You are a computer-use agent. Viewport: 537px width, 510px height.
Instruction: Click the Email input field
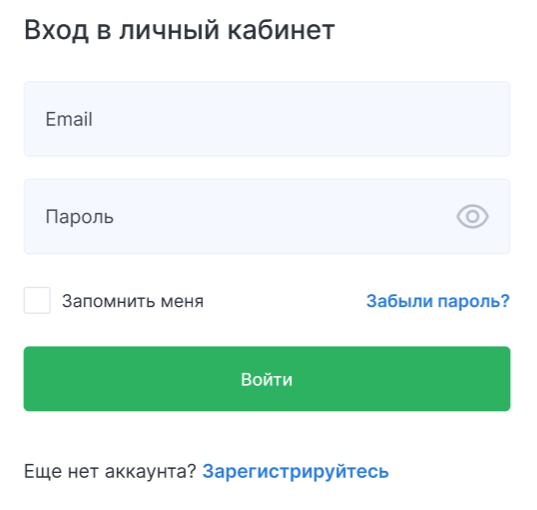click(267, 119)
